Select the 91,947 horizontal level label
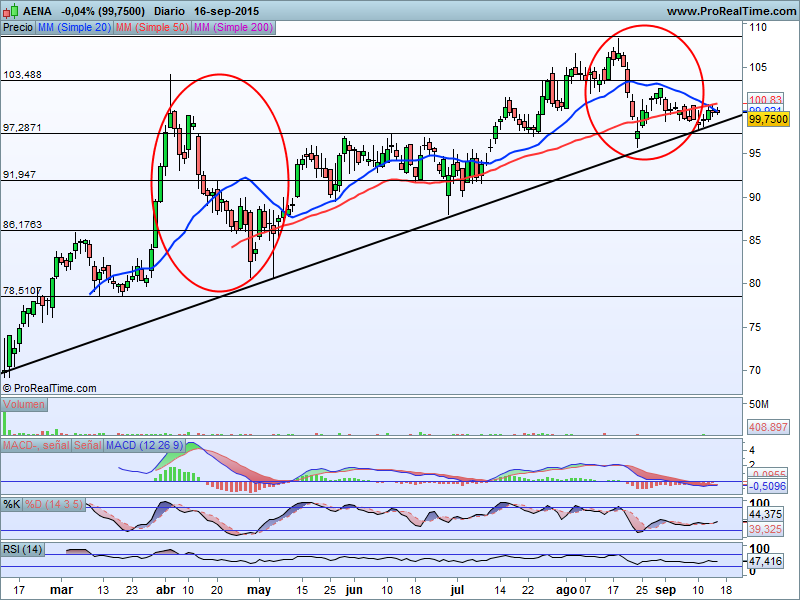 20,175
